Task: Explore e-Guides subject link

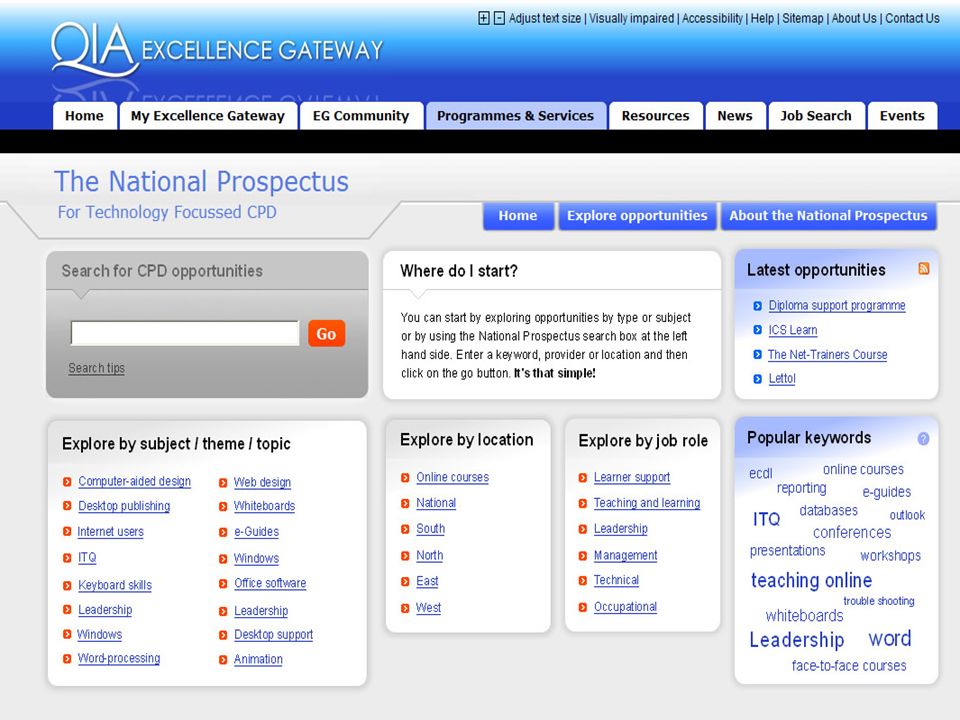Action: [257, 532]
